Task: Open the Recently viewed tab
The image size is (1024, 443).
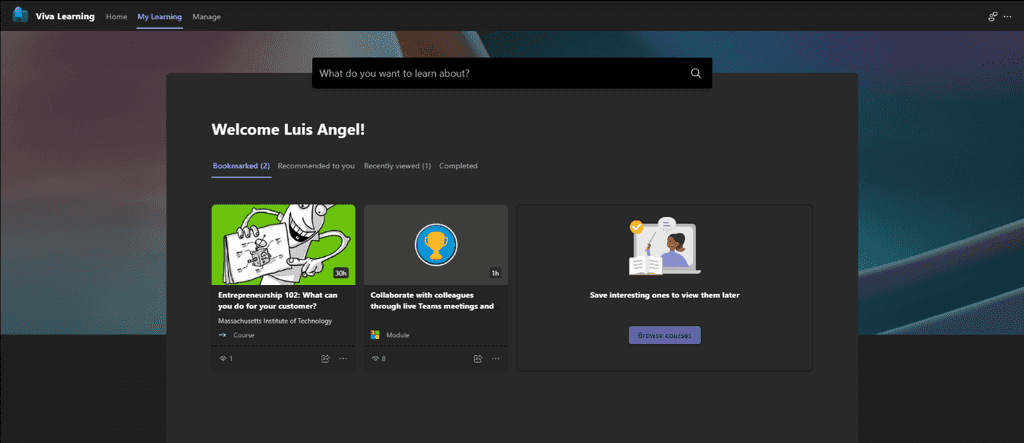Action: (x=397, y=166)
